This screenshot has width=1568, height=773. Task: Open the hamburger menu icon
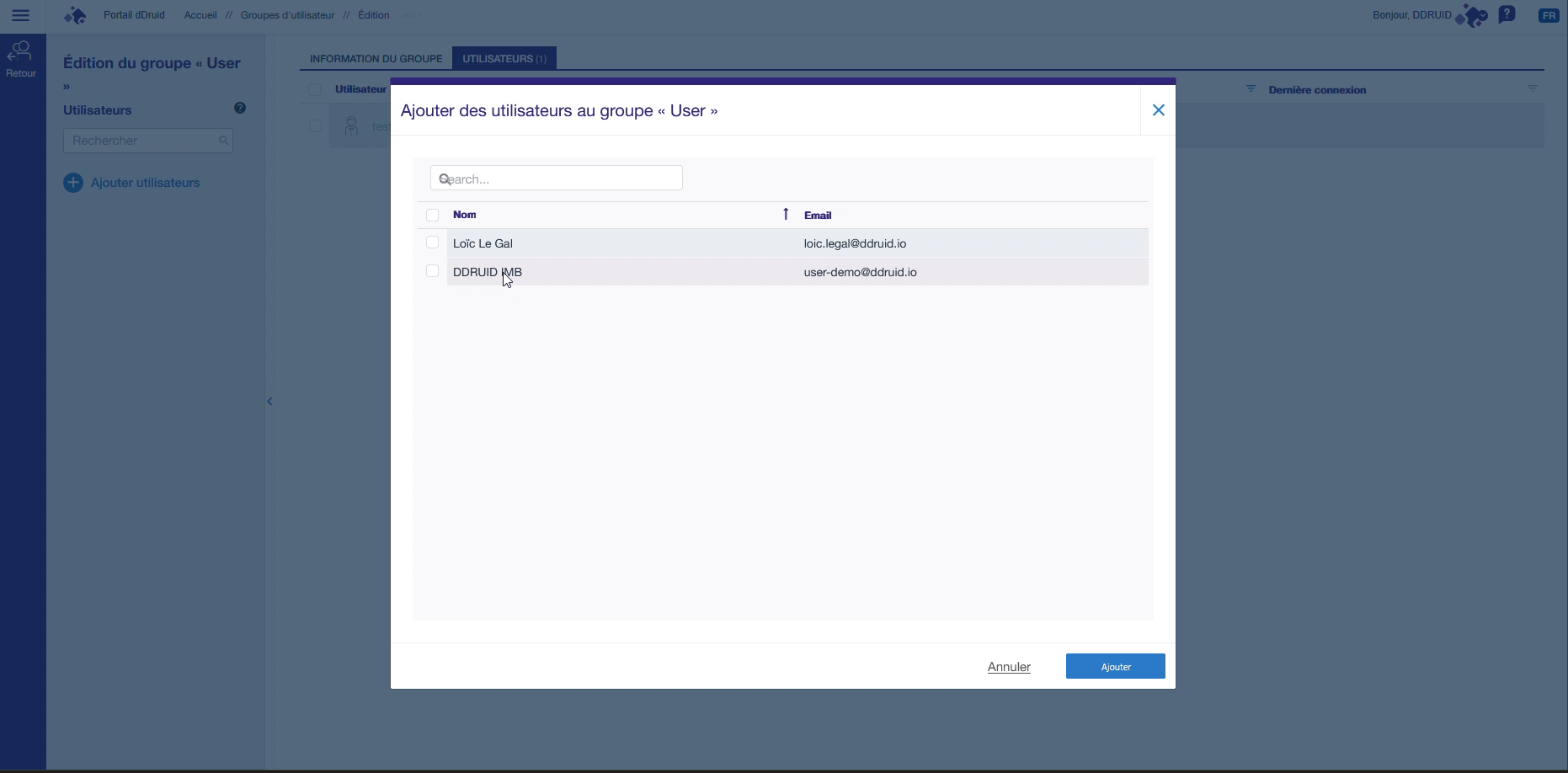coord(21,15)
